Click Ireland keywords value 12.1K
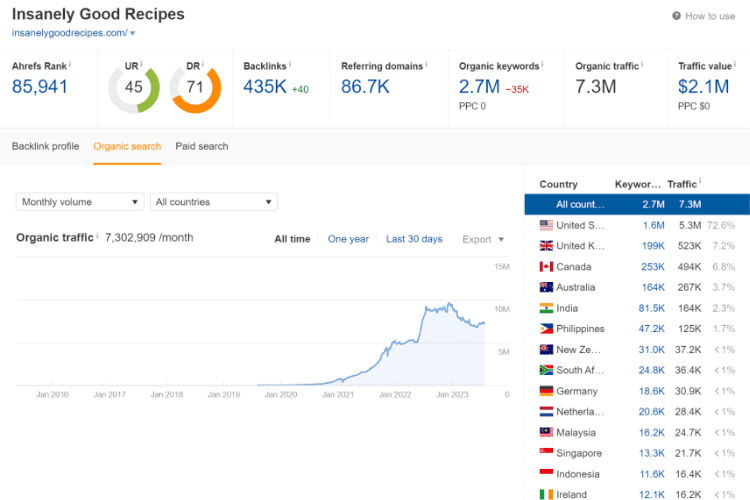This screenshot has width=750, height=500. coord(651,495)
